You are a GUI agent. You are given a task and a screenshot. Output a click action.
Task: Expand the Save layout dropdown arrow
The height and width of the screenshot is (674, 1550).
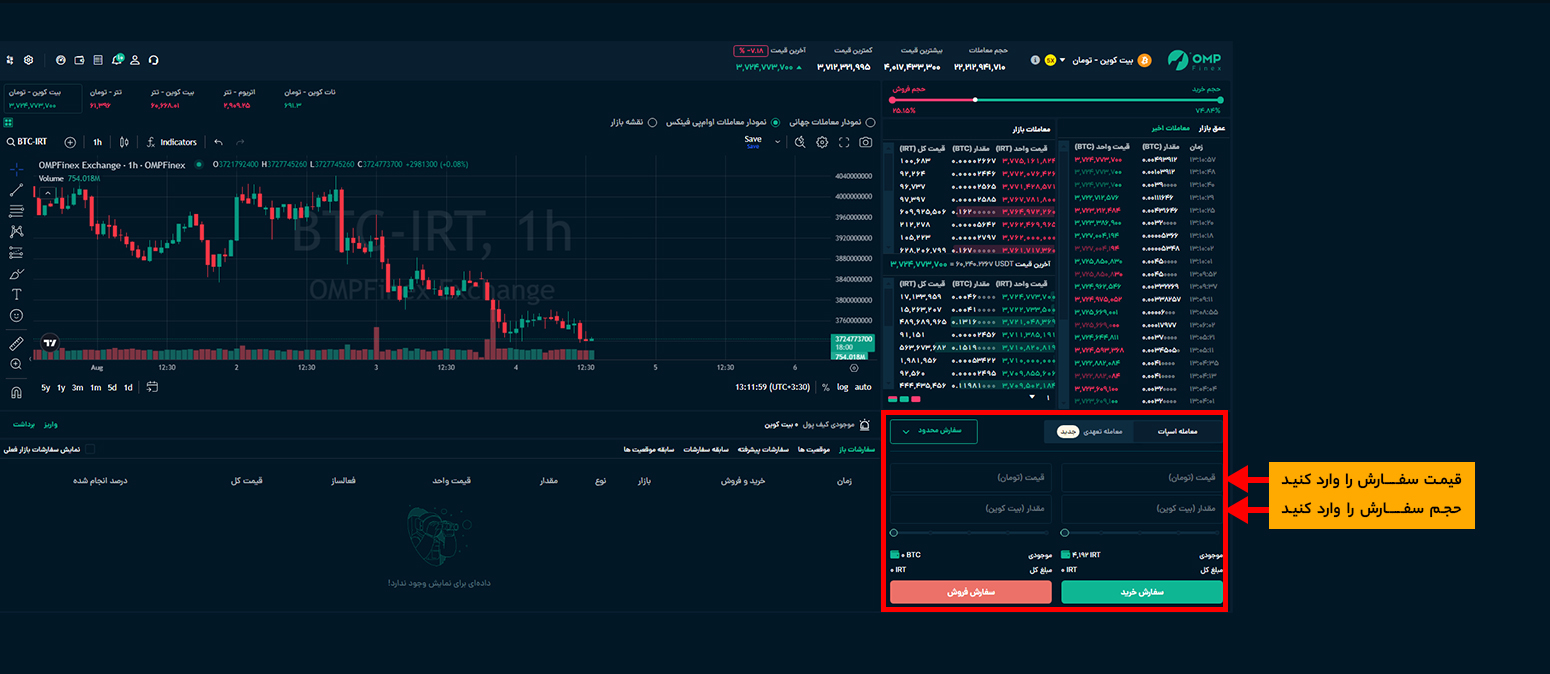[x=778, y=142]
